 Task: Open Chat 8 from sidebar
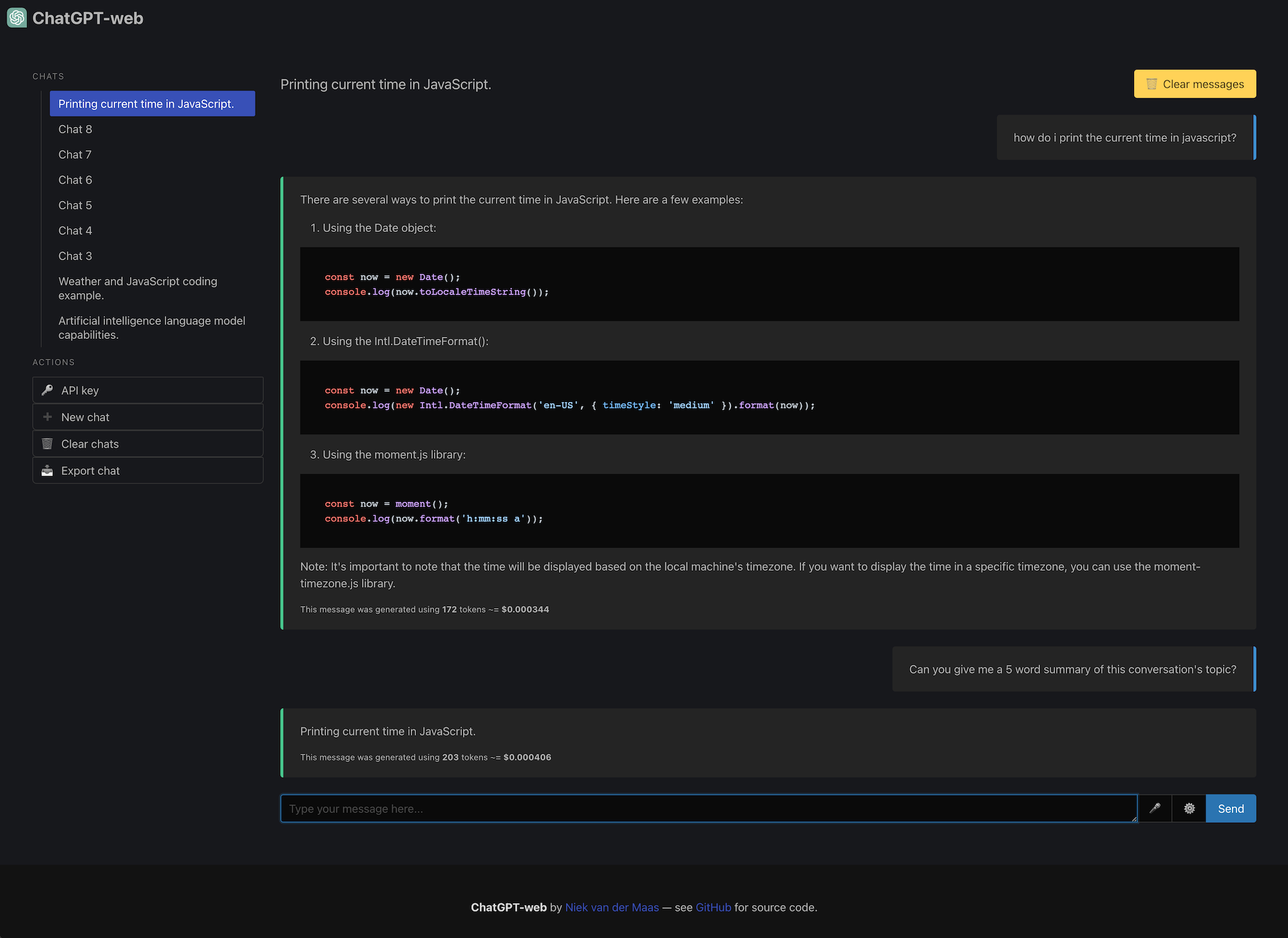(x=74, y=128)
